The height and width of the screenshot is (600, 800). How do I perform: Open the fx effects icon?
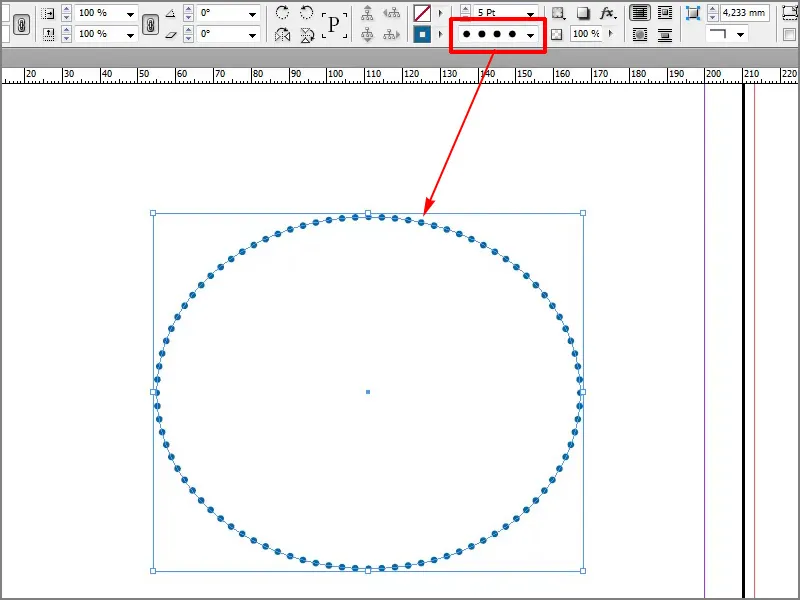[604, 11]
